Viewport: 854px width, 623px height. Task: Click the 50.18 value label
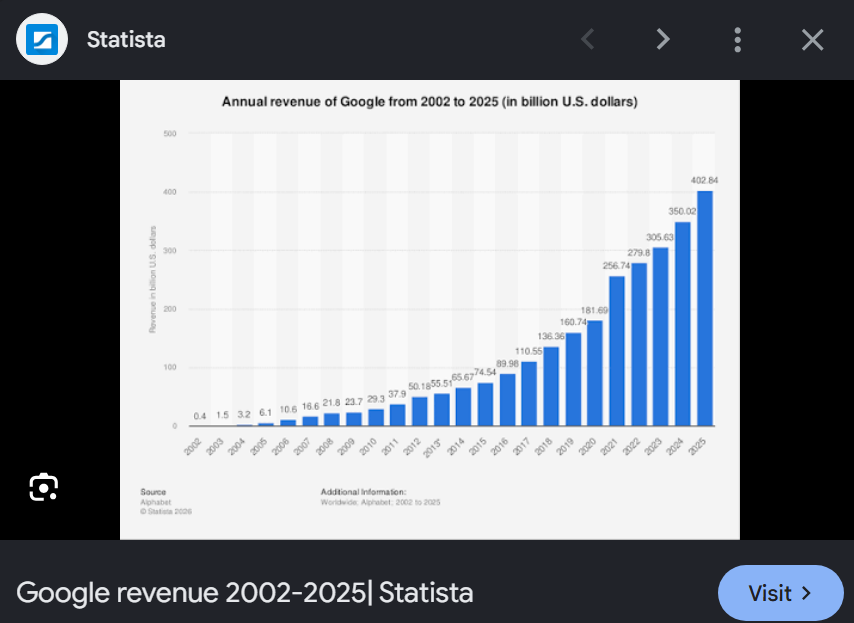tap(419, 387)
